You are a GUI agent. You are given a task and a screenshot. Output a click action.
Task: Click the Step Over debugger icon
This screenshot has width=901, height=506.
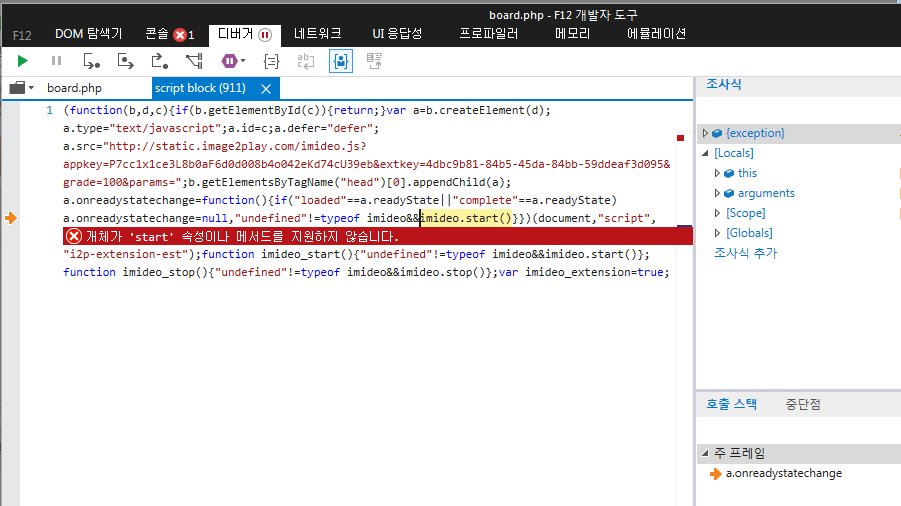(x=126, y=61)
